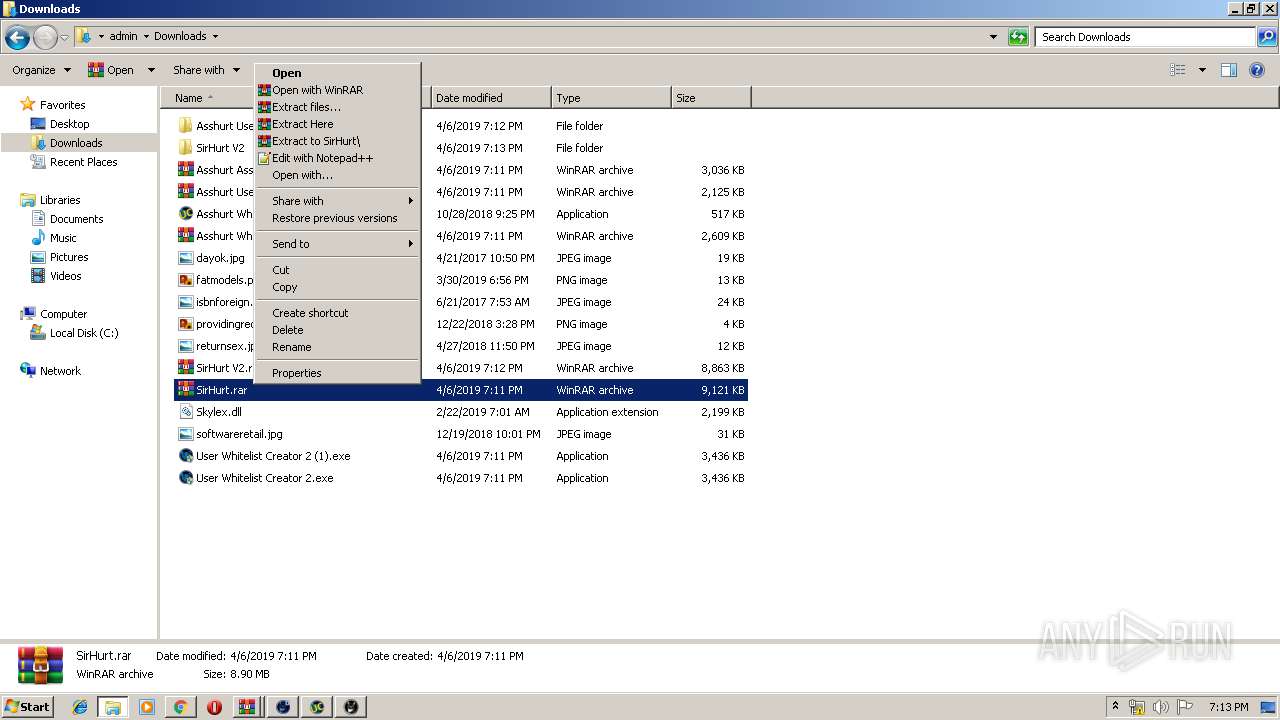Select Extract to SirHurt\ entry
Image resolution: width=1280 pixels, height=720 pixels.
(337, 141)
